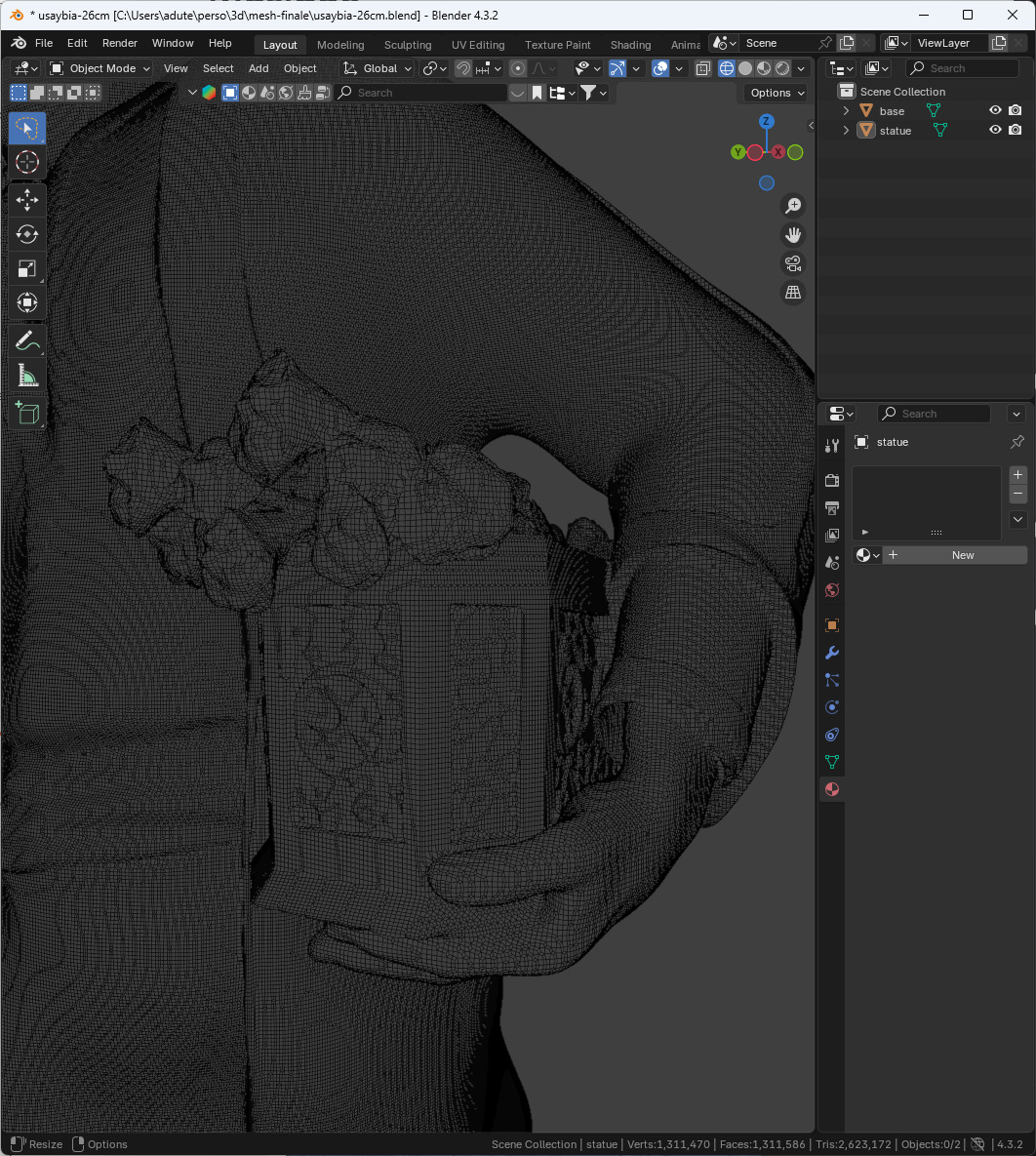Select the Measure tool

[x=27, y=376]
